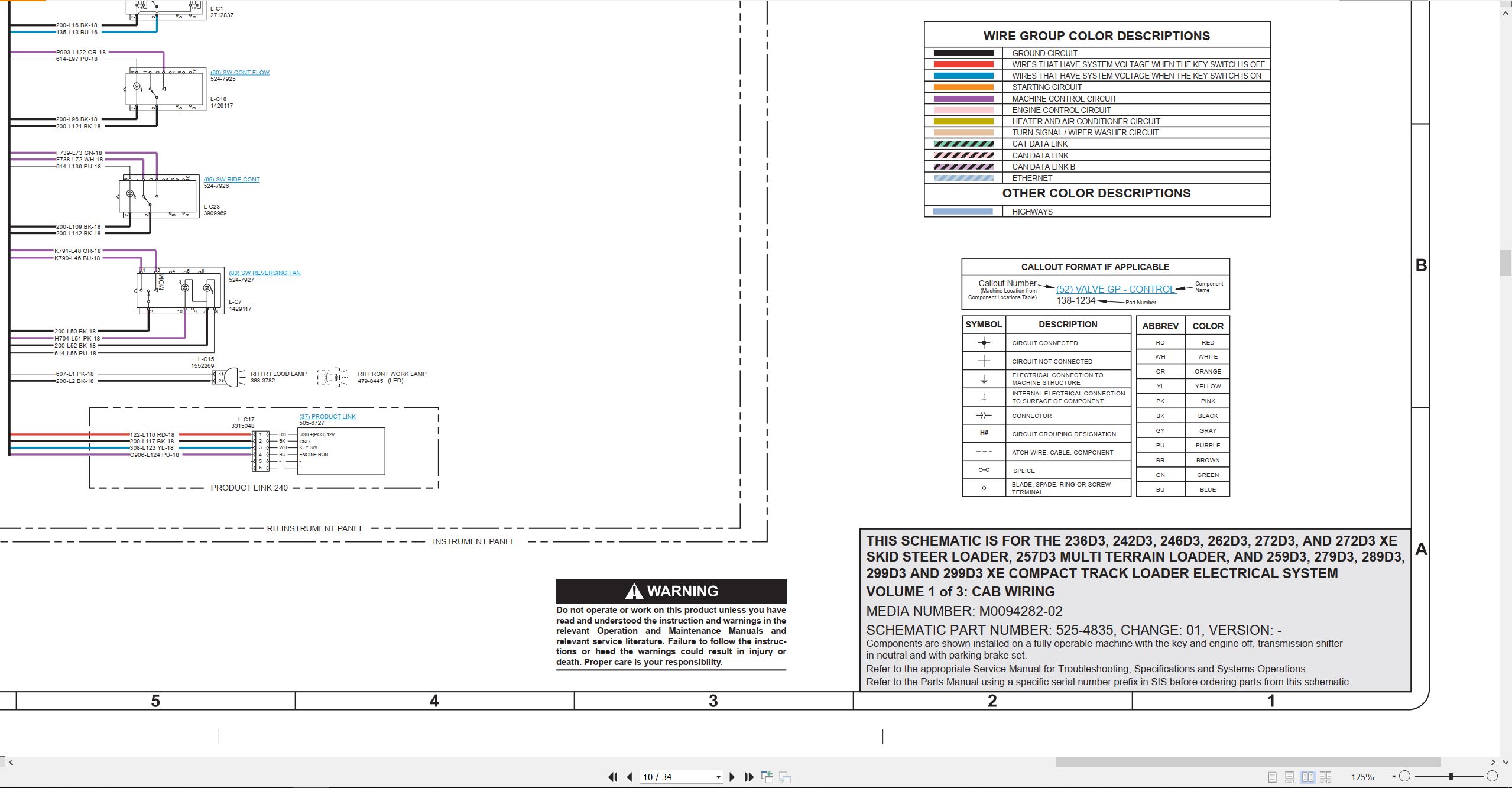The width and height of the screenshot is (1512, 788).
Task: Go to the first page
Action: (x=613, y=777)
